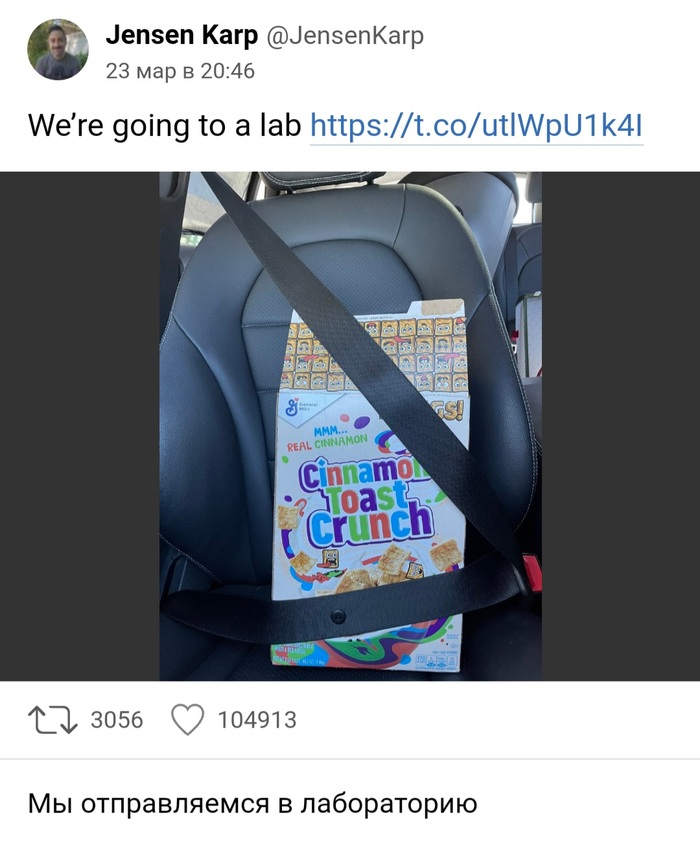Screen dimensions: 700x854
Task: Like the post with the heart icon
Action: tap(187, 720)
